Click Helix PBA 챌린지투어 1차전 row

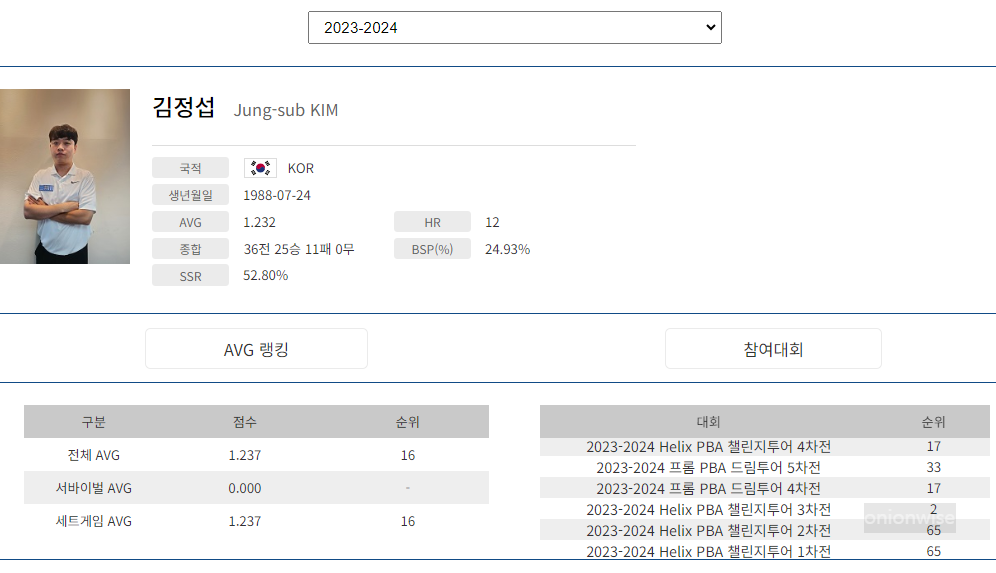click(x=765, y=551)
